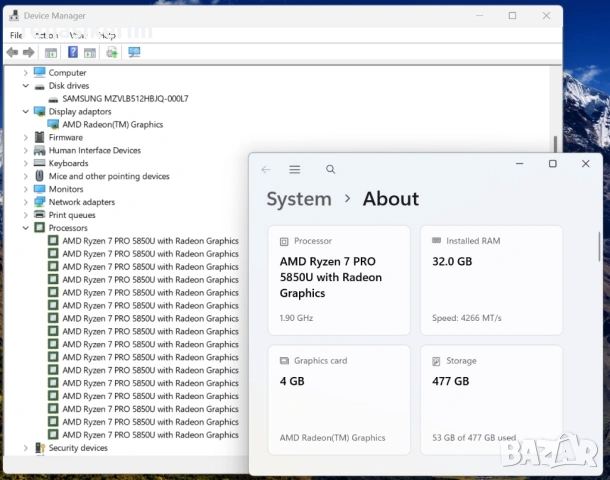
Task: Click the Security devices category icon
Action: pyautogui.click(x=39, y=448)
